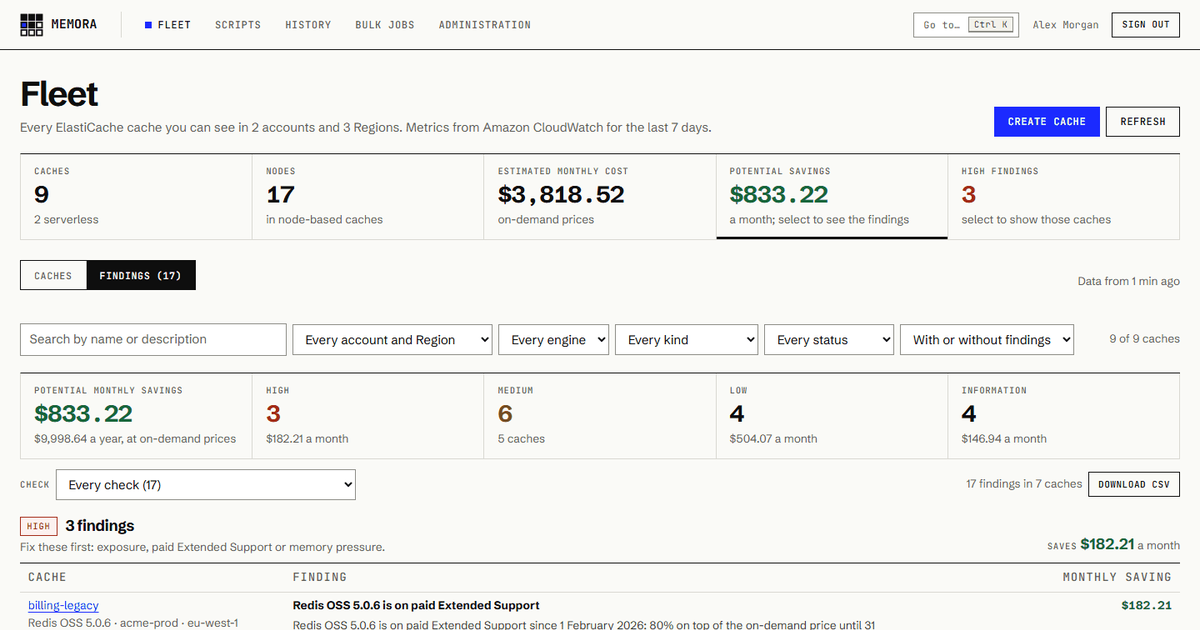Click the Finding column header
This screenshot has width=1200, height=630.
(320, 577)
